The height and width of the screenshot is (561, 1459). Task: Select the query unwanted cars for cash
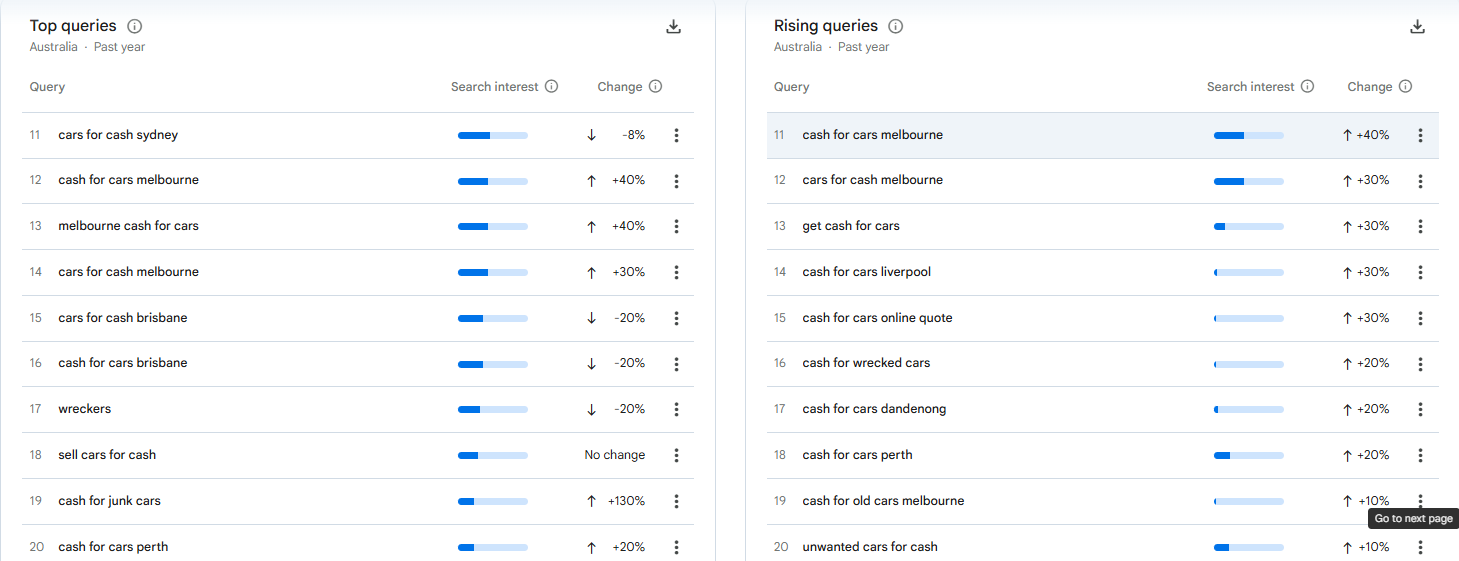[870, 547]
